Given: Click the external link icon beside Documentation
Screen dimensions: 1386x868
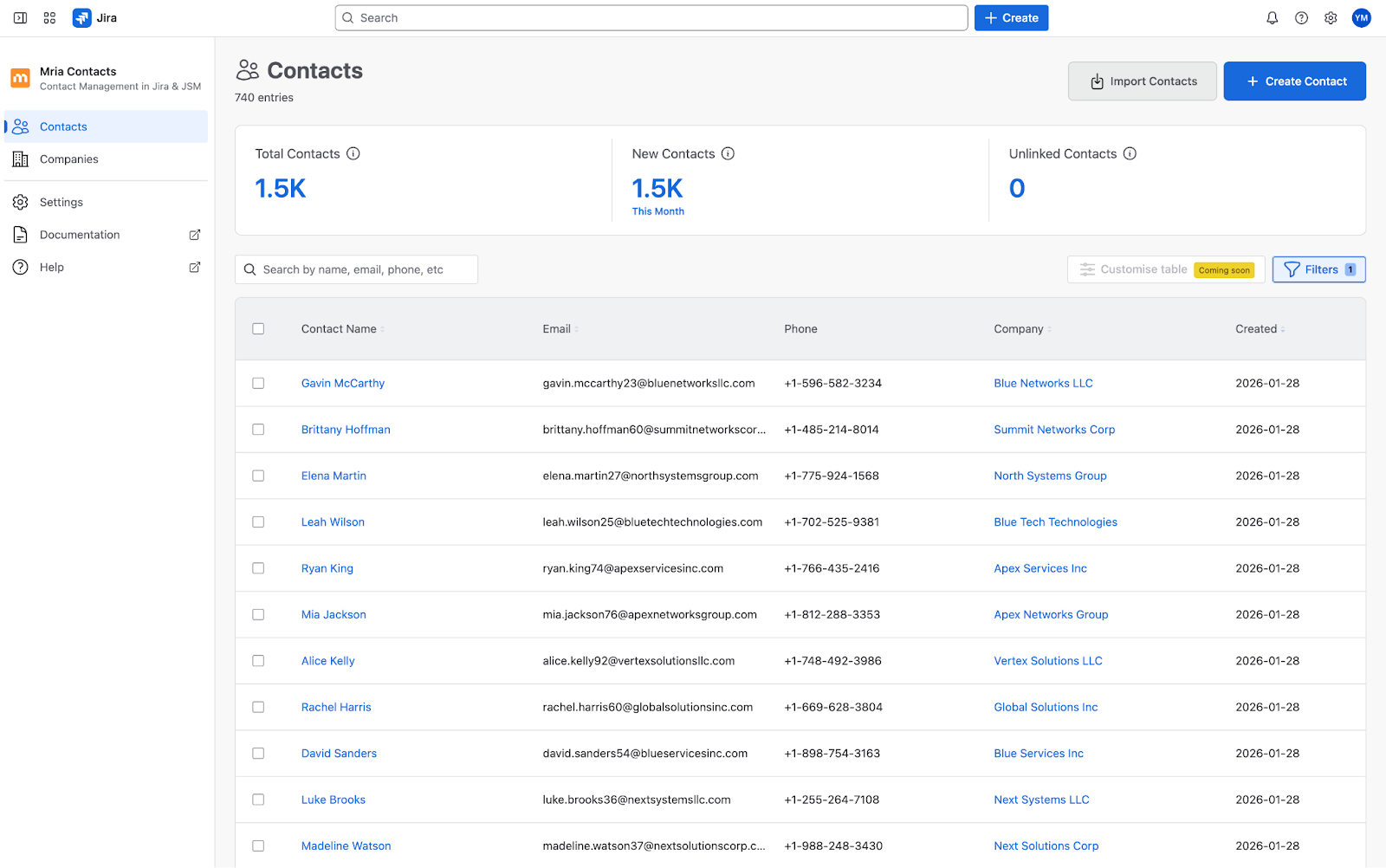Looking at the screenshot, I should coord(195,235).
